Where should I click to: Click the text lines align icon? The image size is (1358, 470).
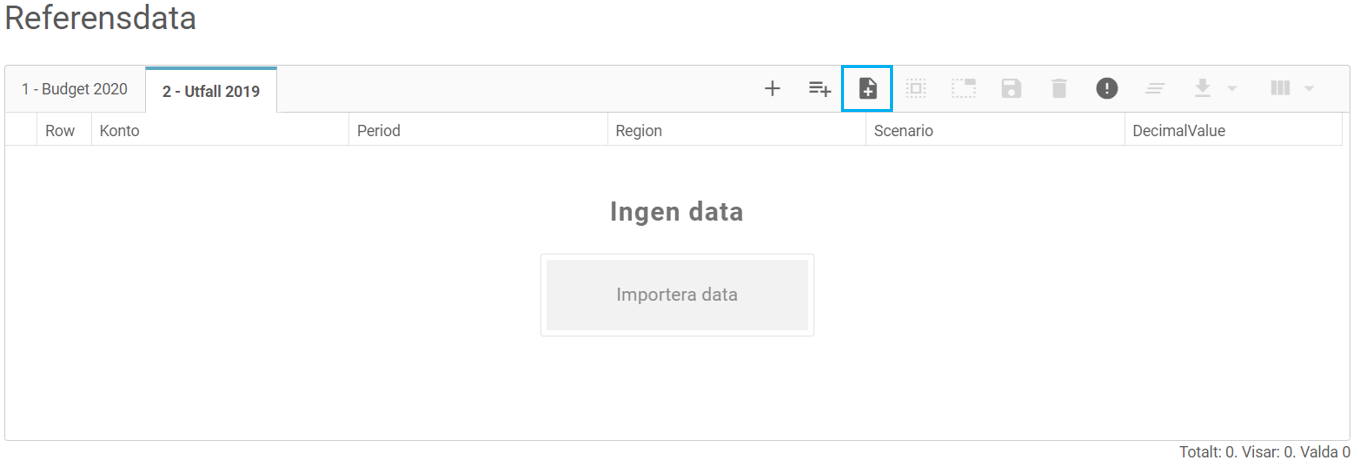pyautogui.click(x=1155, y=89)
